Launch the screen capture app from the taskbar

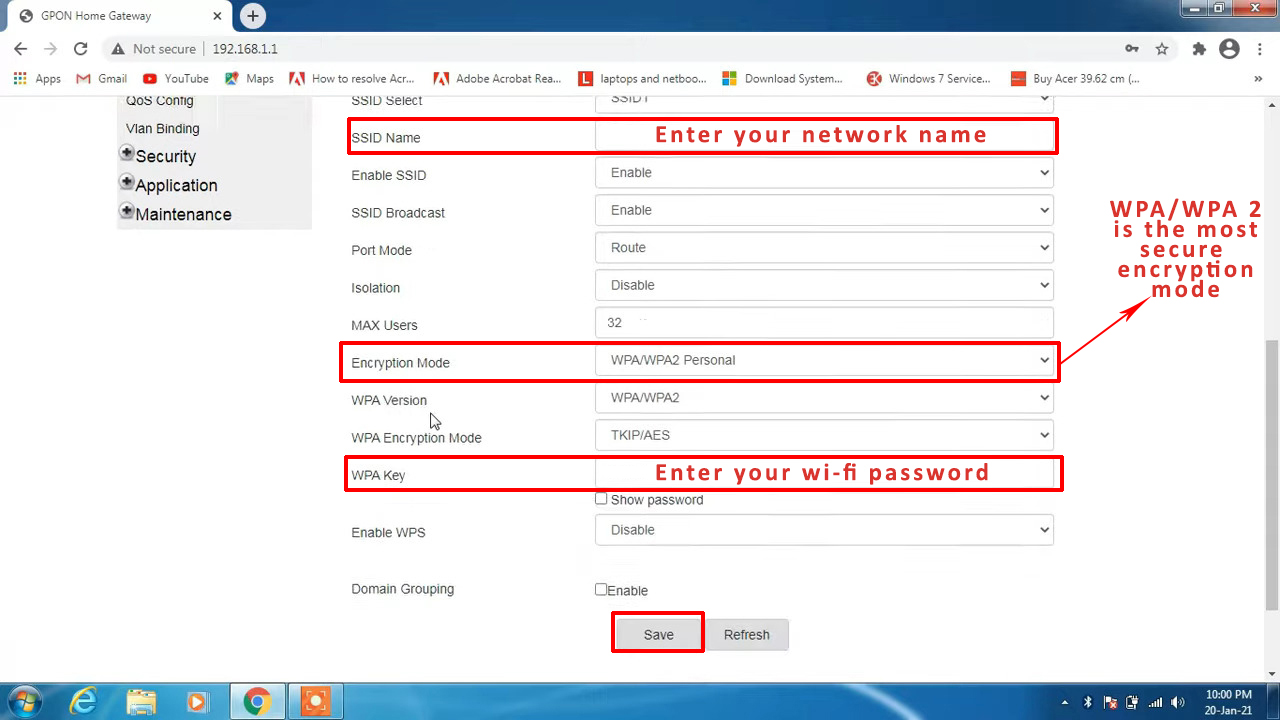click(x=315, y=700)
